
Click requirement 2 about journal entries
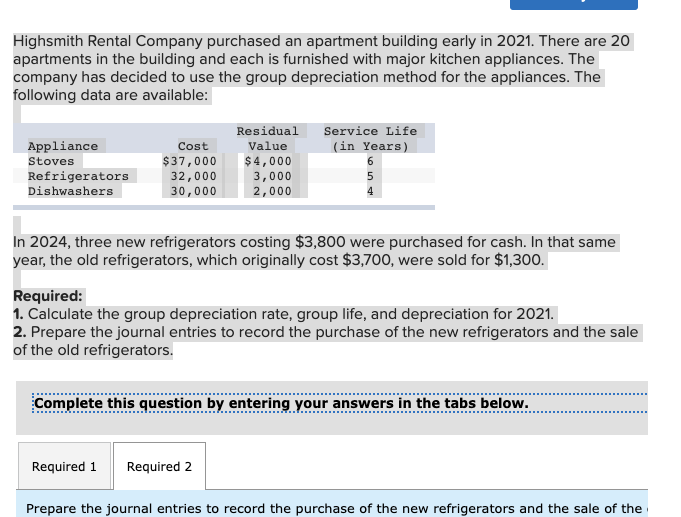pyautogui.click(x=326, y=341)
